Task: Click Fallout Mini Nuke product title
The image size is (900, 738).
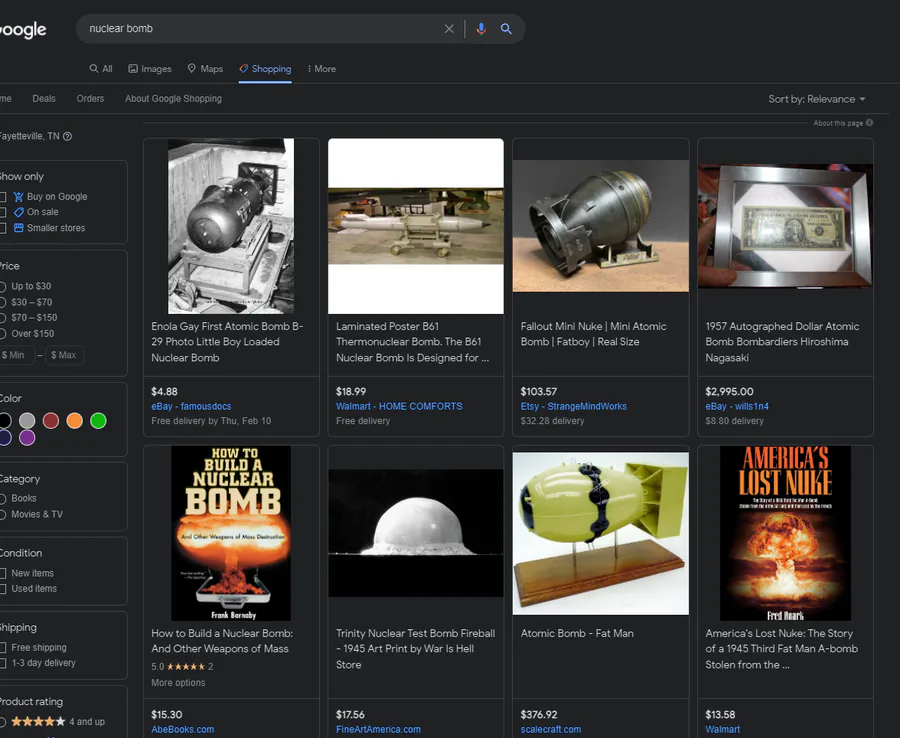Action: (593, 334)
